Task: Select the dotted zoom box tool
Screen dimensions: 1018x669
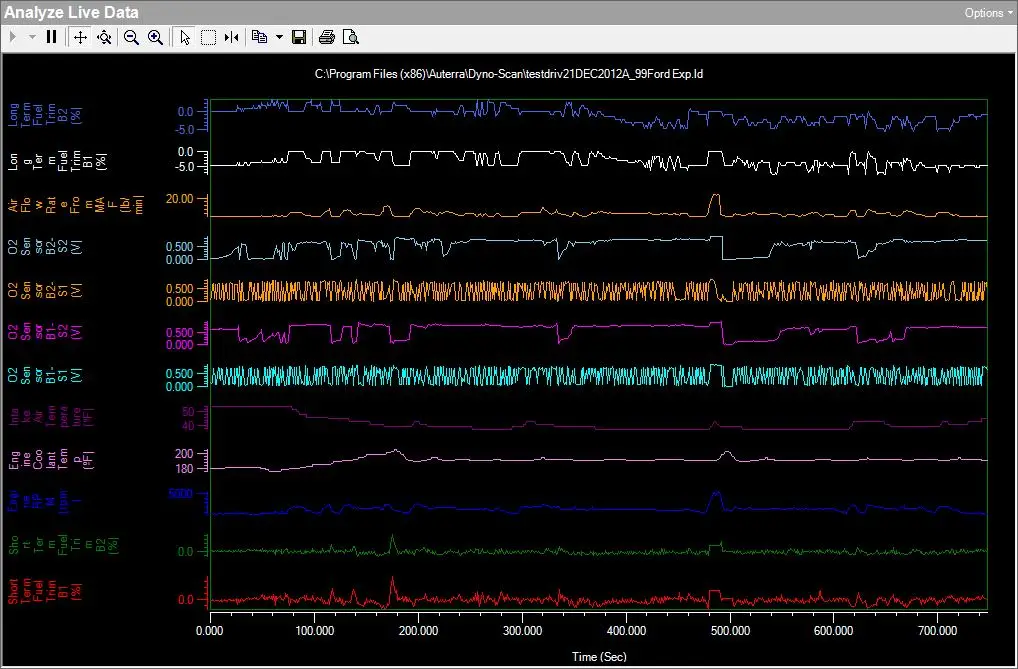Action: click(x=208, y=38)
